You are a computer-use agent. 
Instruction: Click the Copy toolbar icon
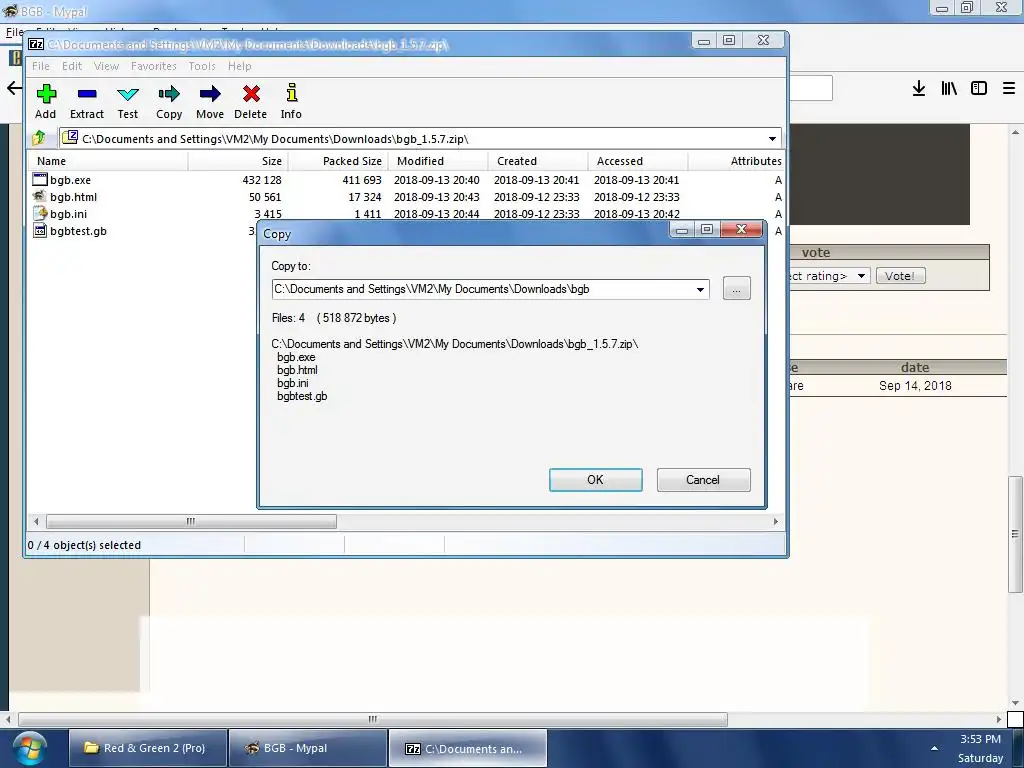tap(168, 94)
